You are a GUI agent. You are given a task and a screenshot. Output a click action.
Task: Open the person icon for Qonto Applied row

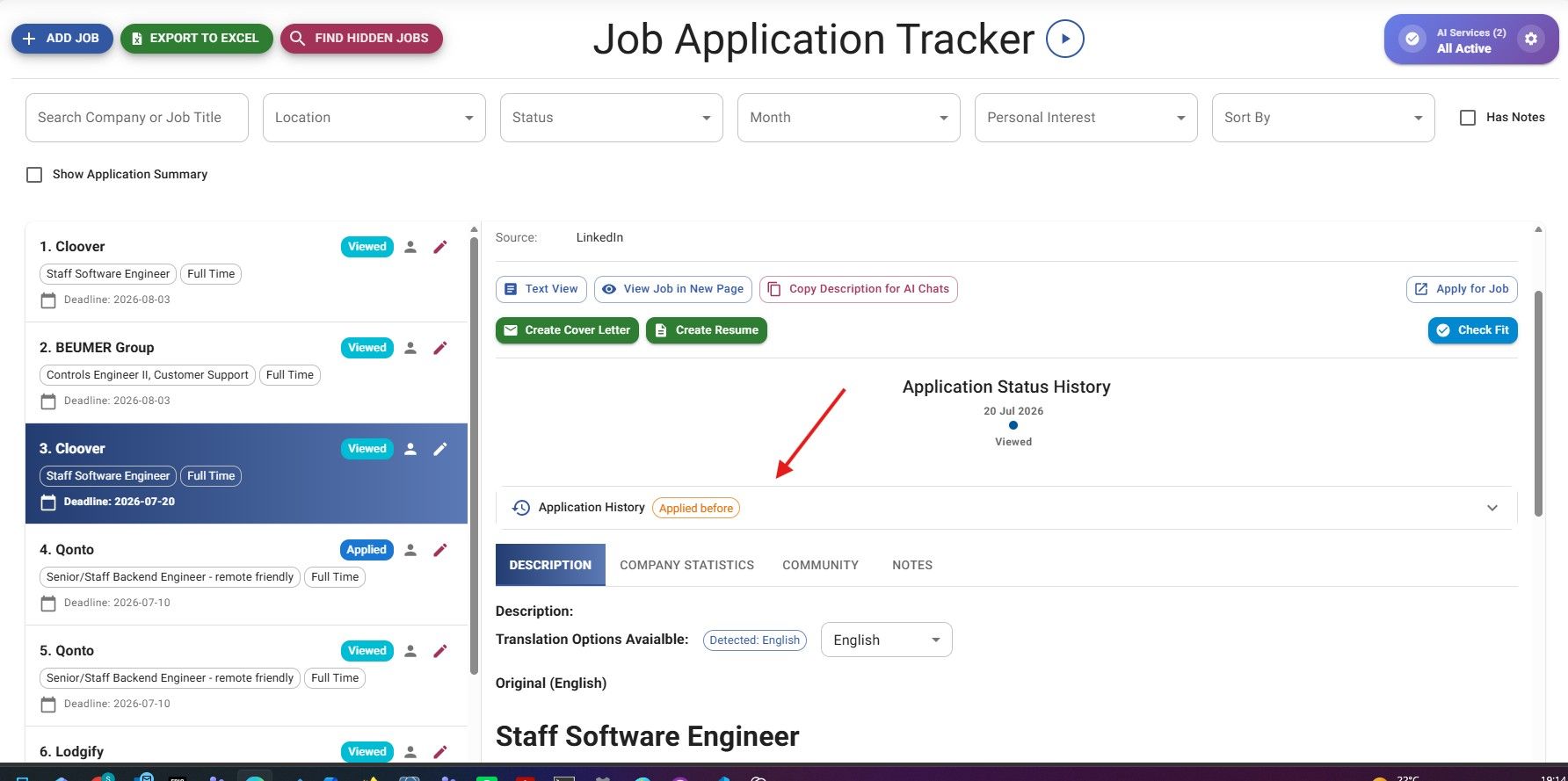[x=410, y=550]
